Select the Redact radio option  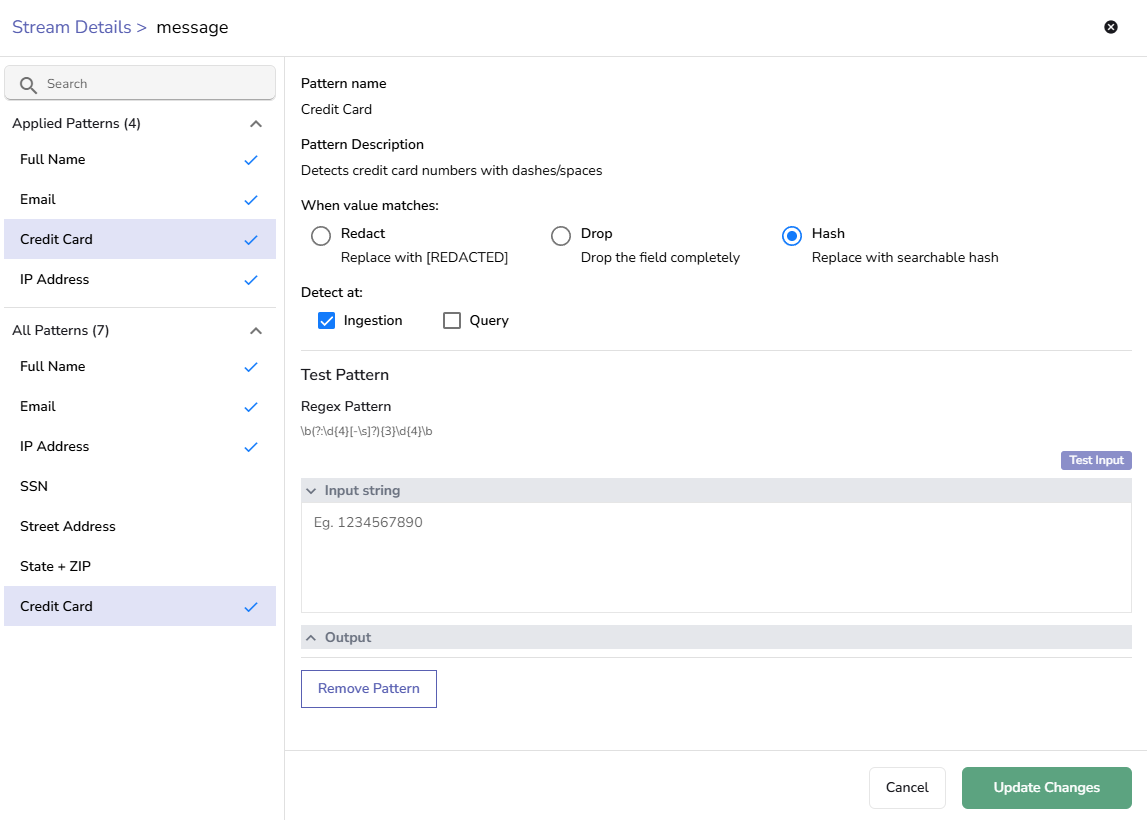point(321,236)
